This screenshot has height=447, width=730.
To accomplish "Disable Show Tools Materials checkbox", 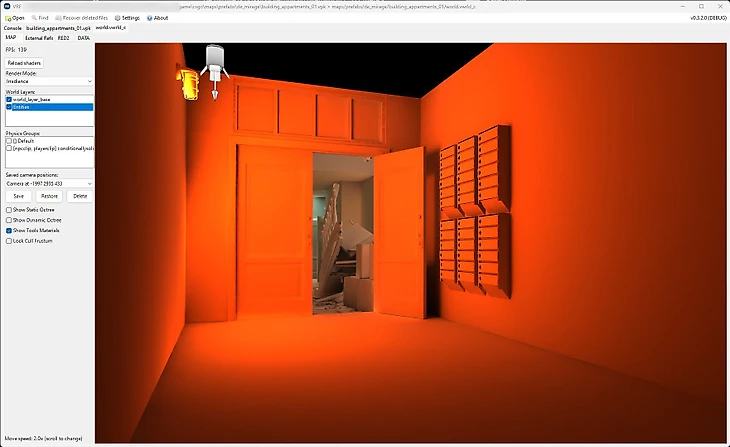I will [x=9, y=230].
